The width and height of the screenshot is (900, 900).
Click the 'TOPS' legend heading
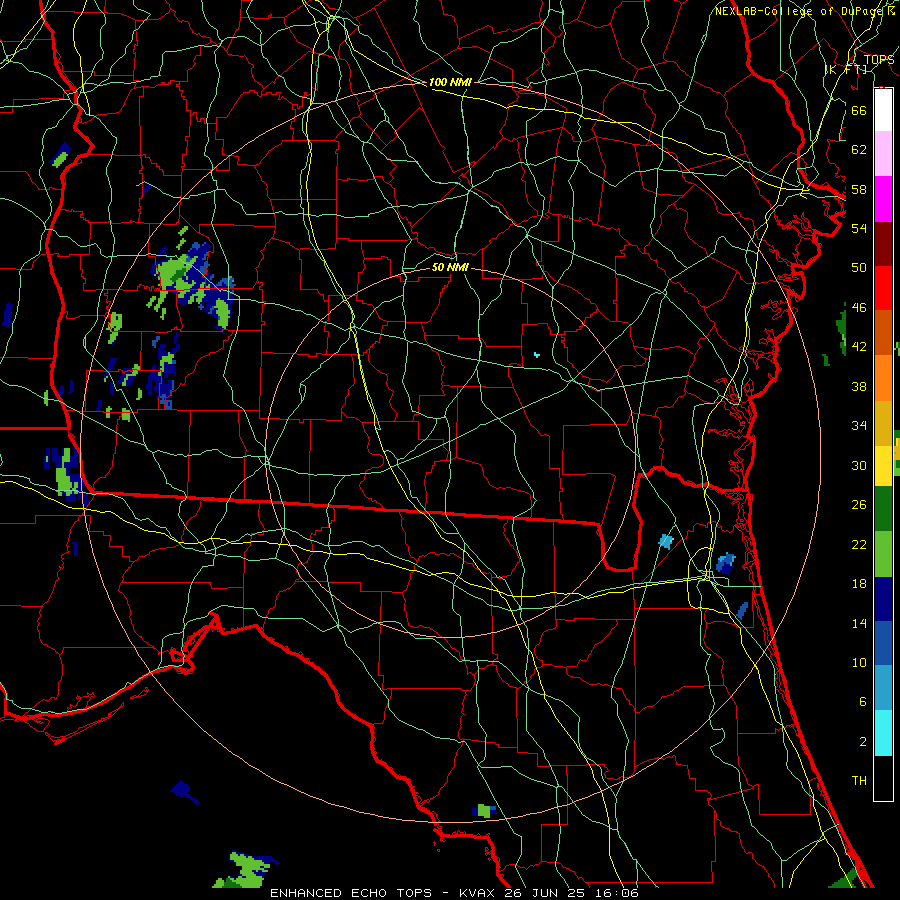879,59
